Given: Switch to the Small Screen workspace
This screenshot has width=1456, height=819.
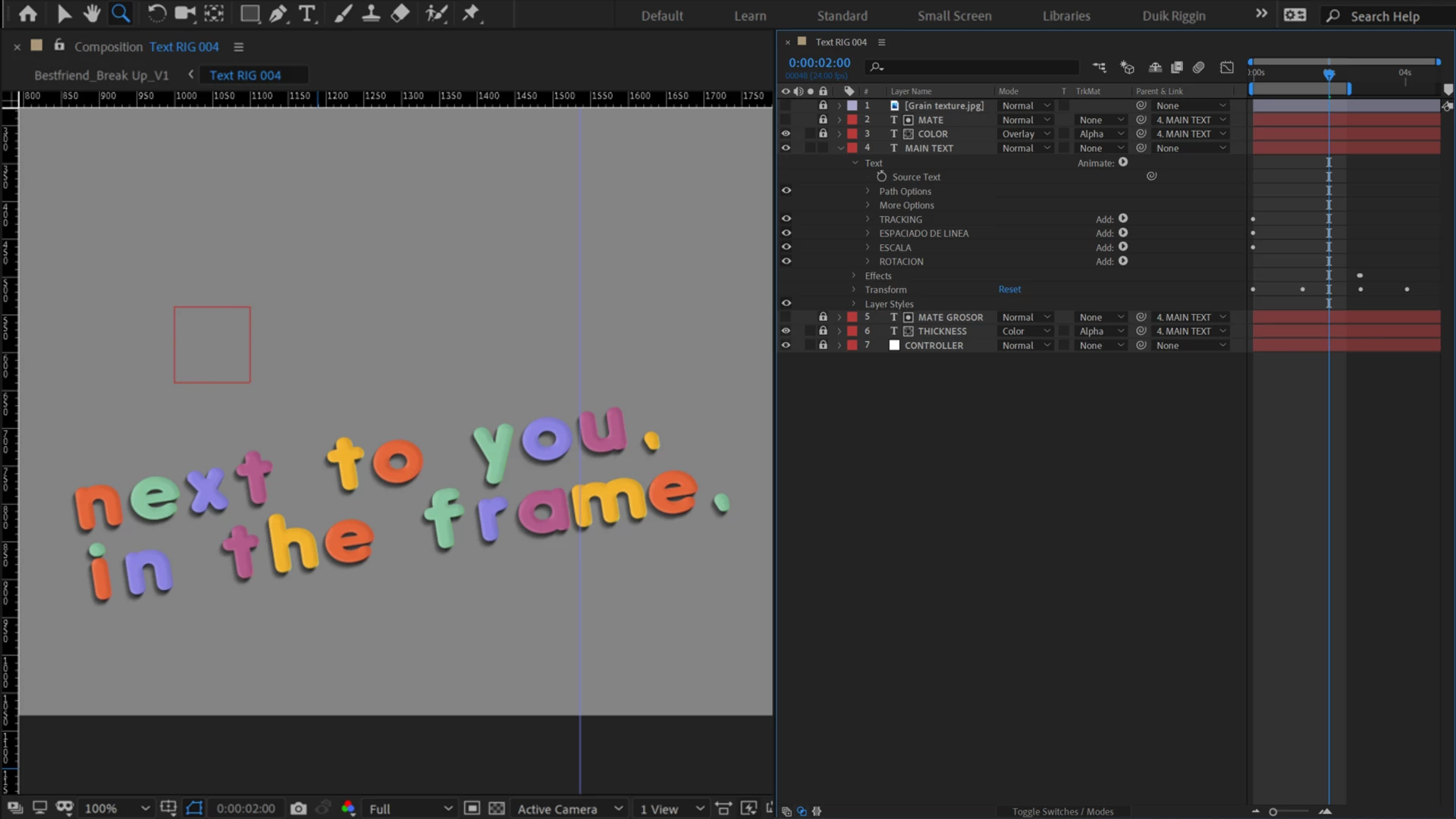Looking at the screenshot, I should 954,16.
